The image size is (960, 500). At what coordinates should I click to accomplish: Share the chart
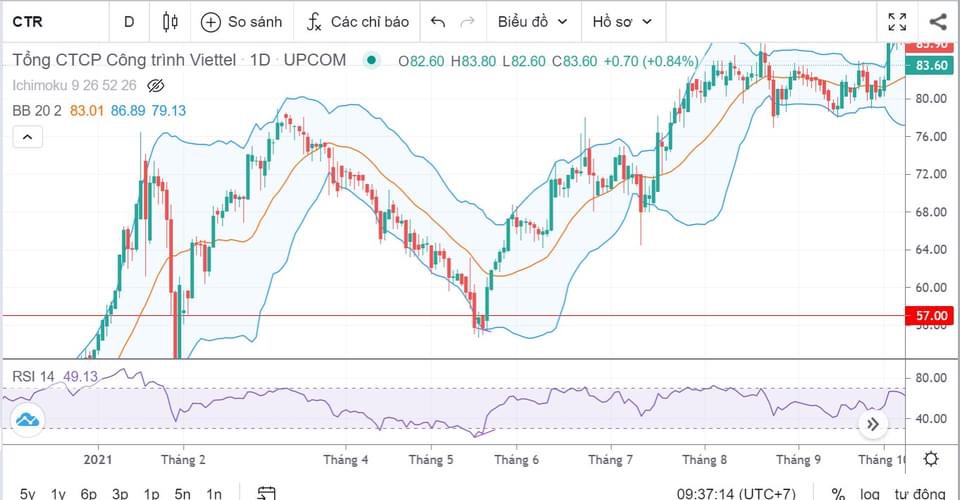[937, 22]
